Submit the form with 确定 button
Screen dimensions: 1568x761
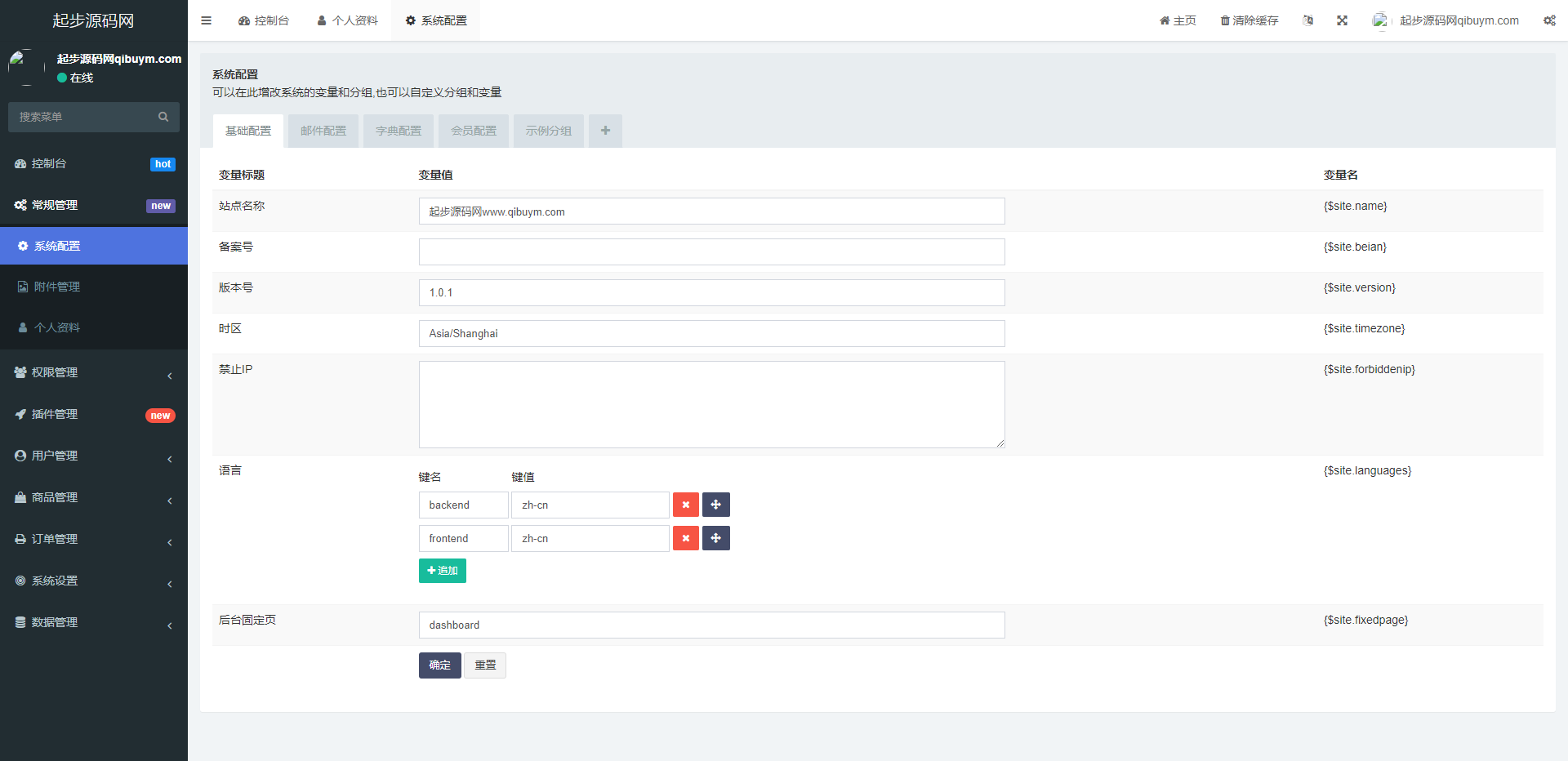(440, 665)
